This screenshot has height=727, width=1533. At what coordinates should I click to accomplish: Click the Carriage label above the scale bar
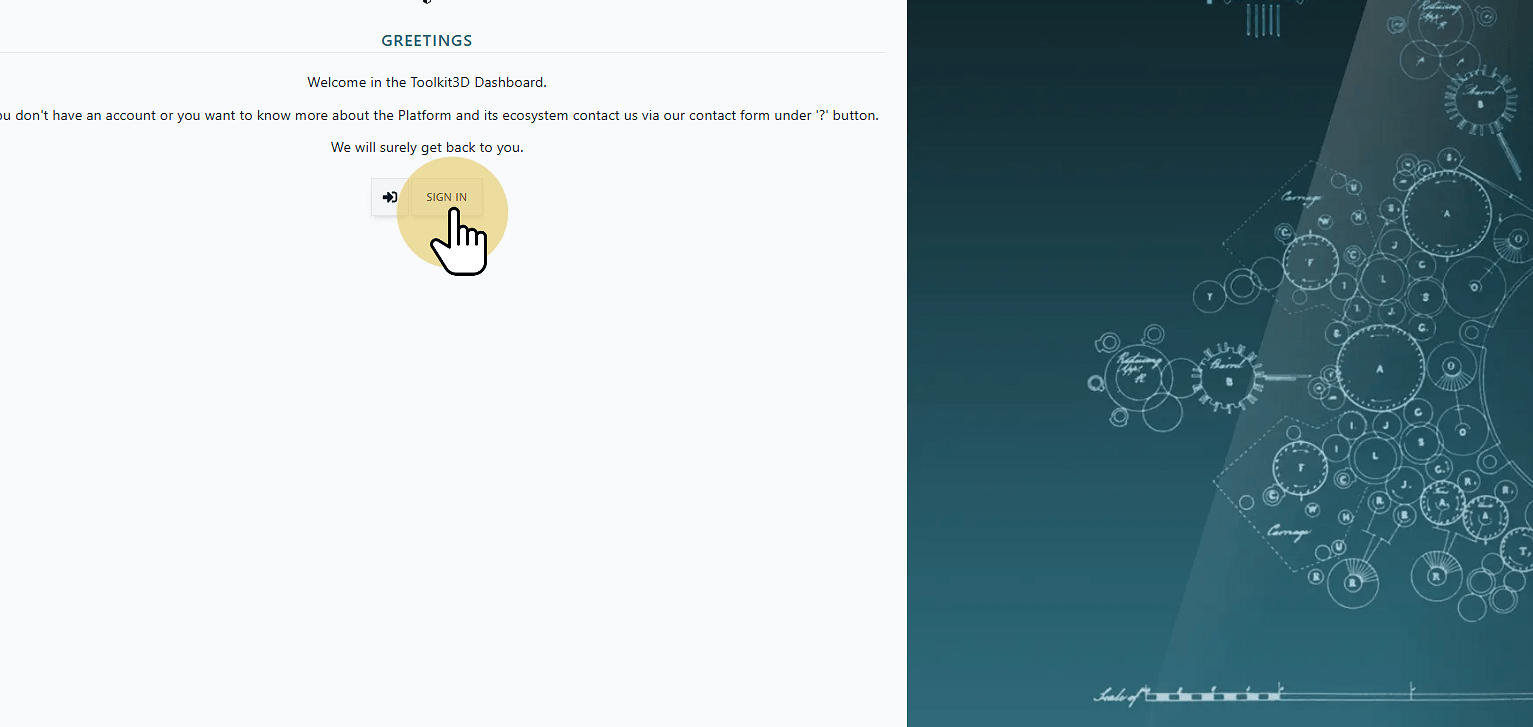point(1287,531)
